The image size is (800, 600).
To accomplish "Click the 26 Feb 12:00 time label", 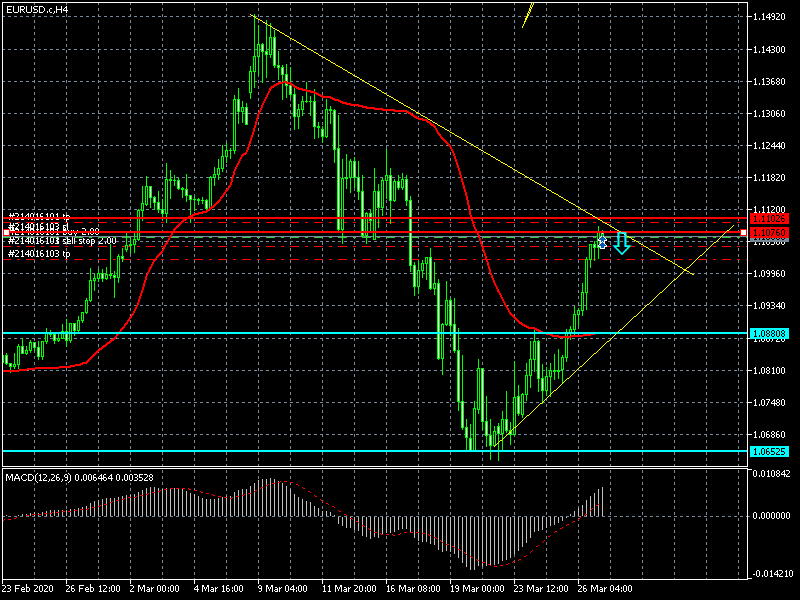I will [x=93, y=588].
